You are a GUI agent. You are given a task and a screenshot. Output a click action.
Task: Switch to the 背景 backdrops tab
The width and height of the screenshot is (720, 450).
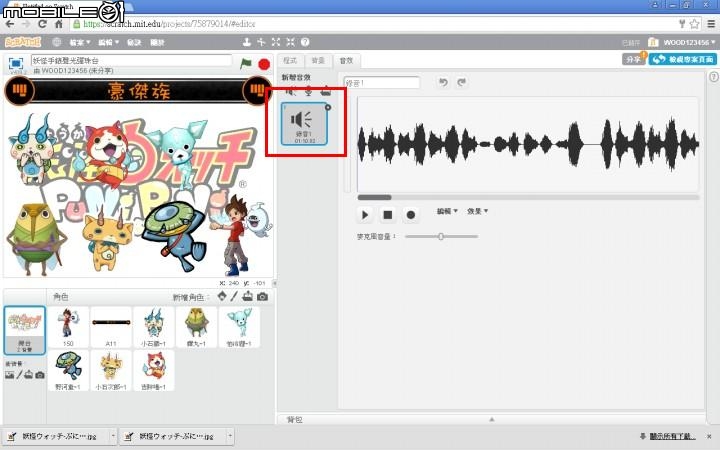point(318,61)
